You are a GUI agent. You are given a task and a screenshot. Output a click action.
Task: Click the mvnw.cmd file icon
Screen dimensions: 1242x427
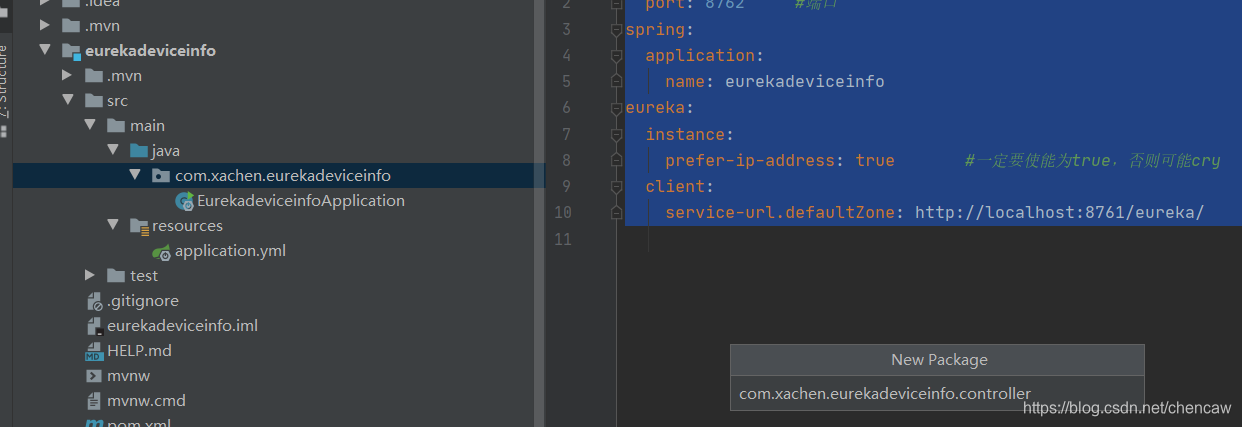click(94, 400)
